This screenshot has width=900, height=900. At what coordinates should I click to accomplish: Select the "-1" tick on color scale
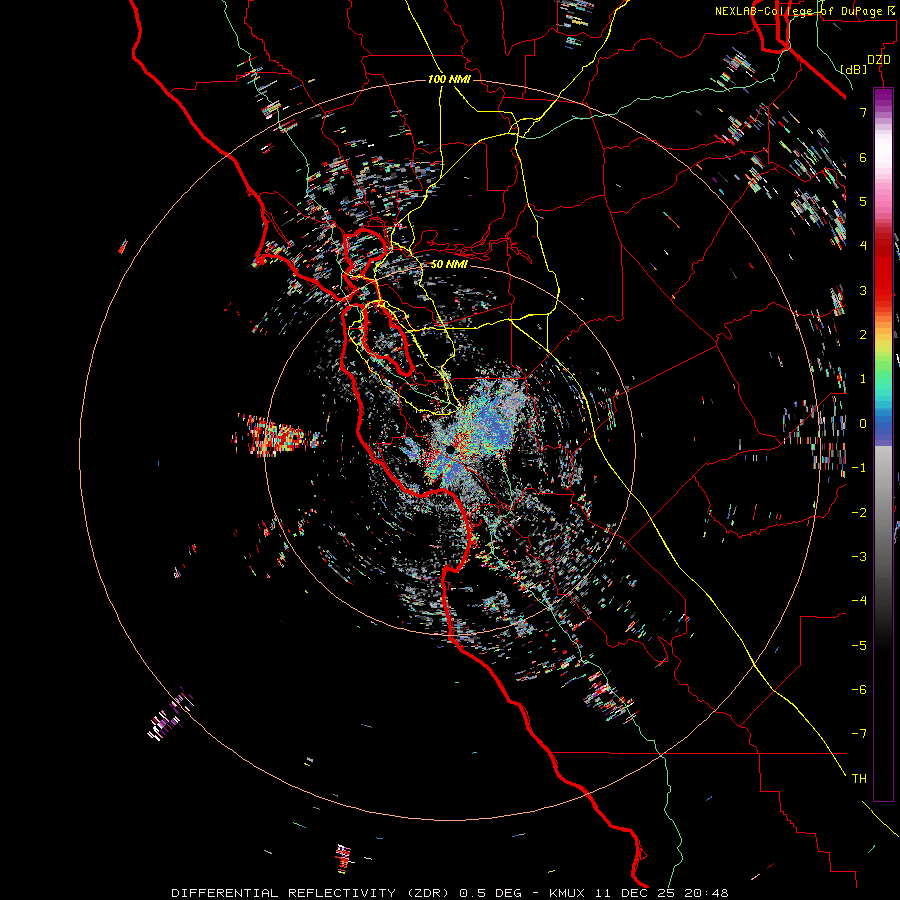click(x=859, y=468)
